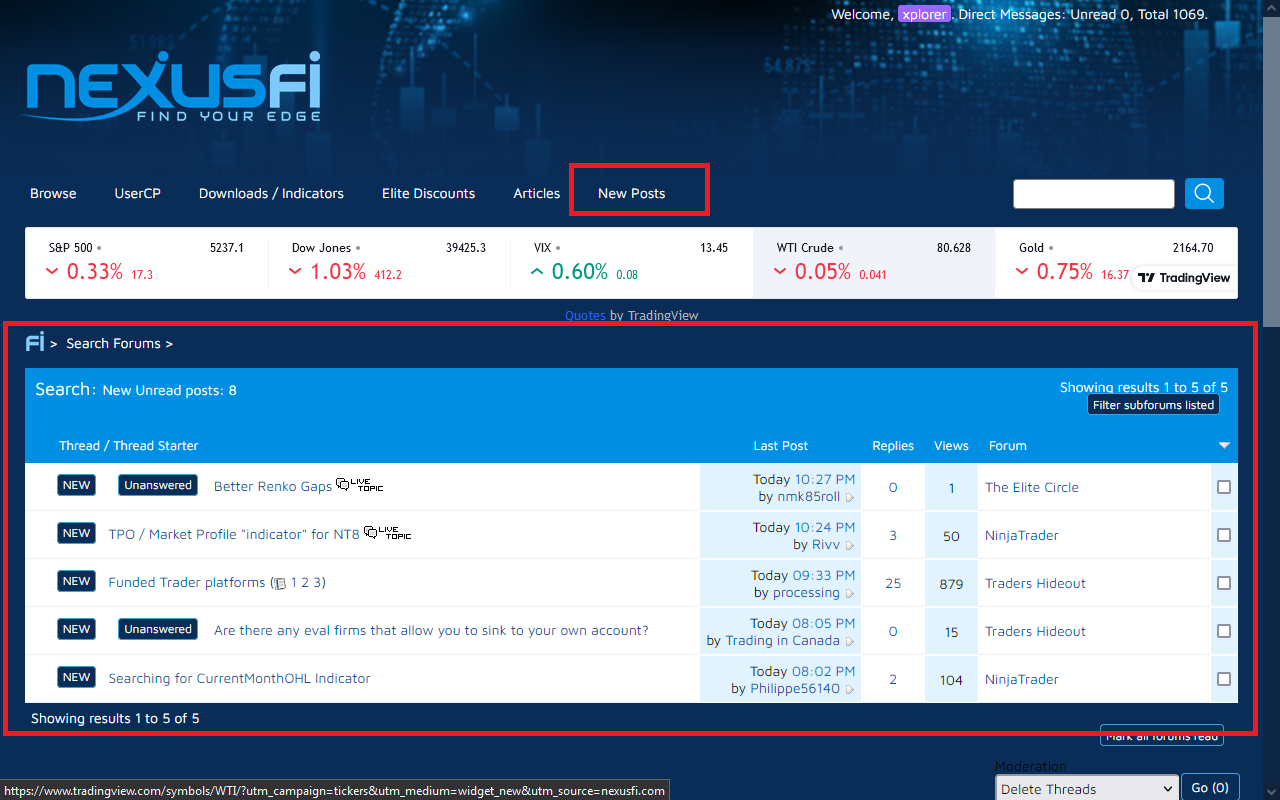Image resolution: width=1280 pixels, height=800 pixels.
Task: Click the reply count 25 for Funded Trader platforms
Action: 893,583
